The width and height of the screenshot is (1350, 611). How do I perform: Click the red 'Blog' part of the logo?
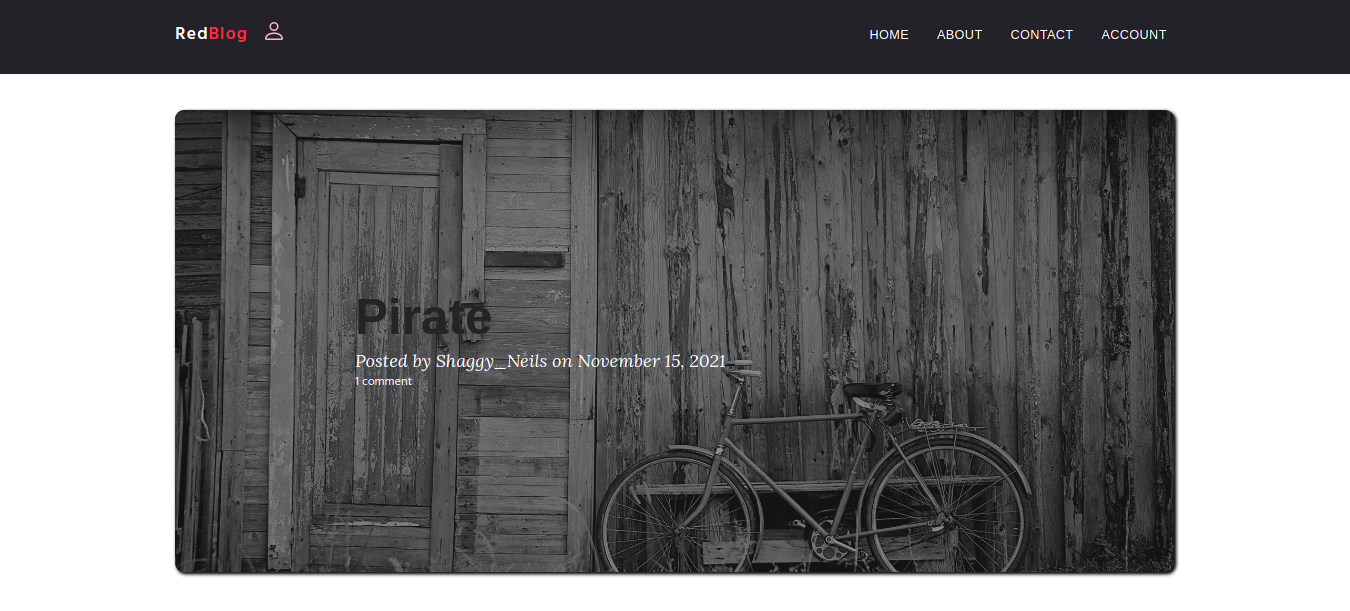229,34
